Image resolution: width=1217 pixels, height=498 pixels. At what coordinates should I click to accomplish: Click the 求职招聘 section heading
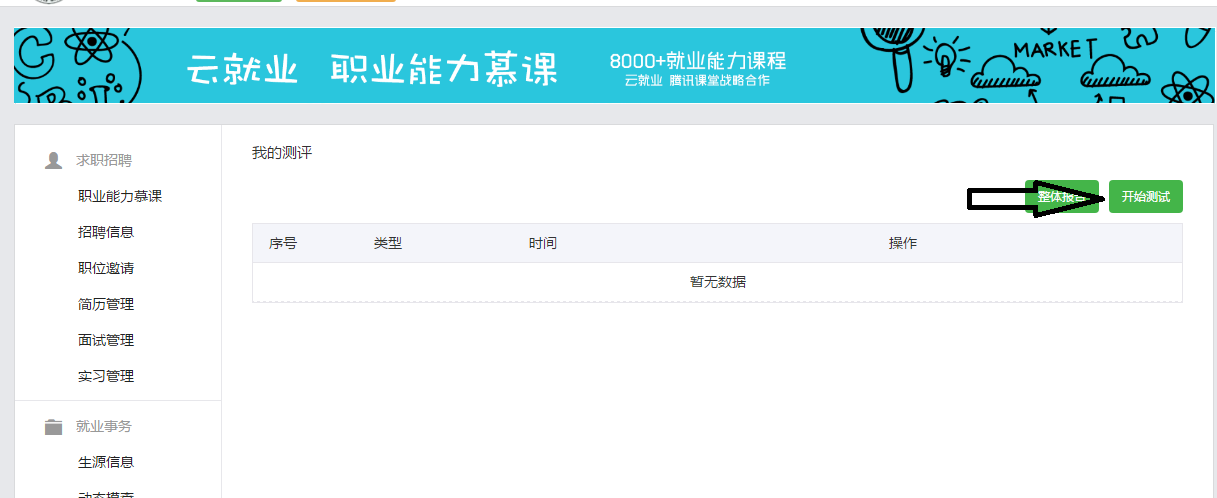(104, 160)
